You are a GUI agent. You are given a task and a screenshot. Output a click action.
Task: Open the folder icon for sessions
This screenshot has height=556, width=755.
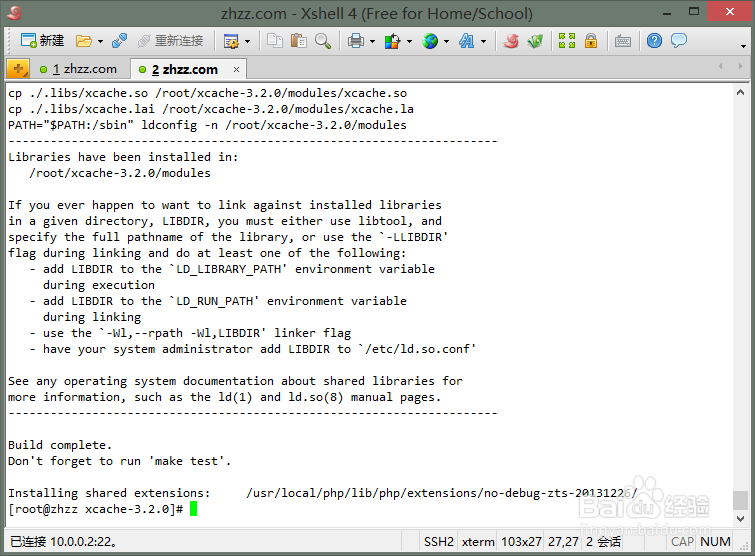pos(84,41)
